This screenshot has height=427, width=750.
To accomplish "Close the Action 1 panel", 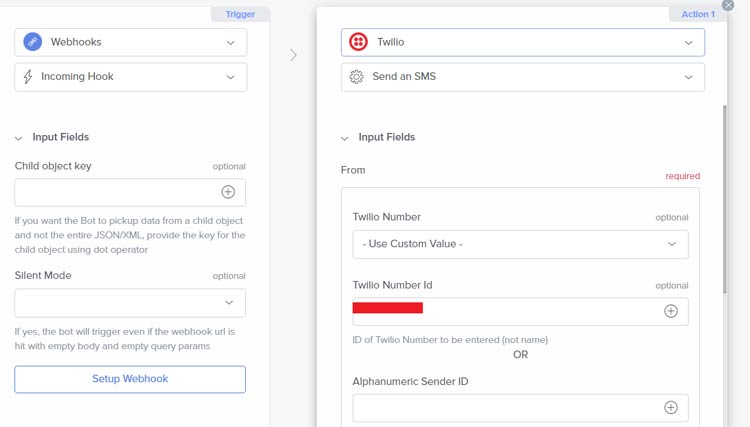I will coord(728,5).
